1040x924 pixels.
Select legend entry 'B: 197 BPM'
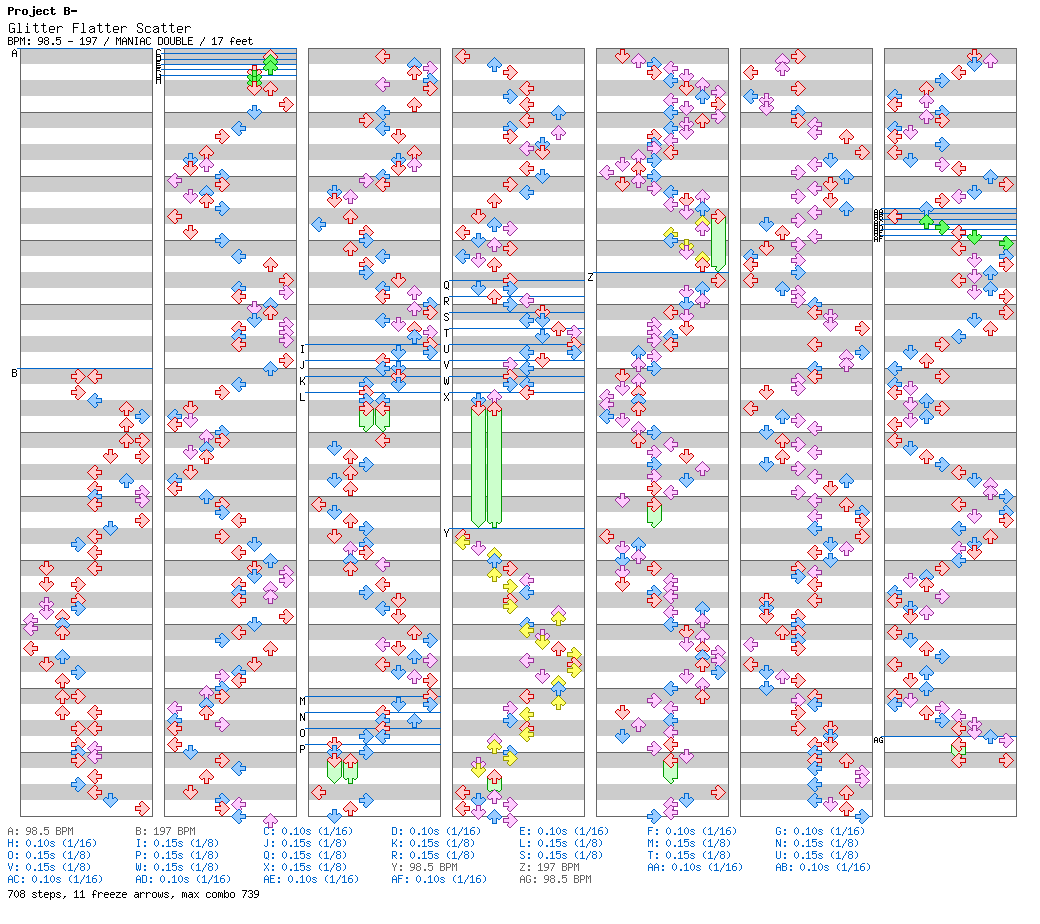point(165,831)
